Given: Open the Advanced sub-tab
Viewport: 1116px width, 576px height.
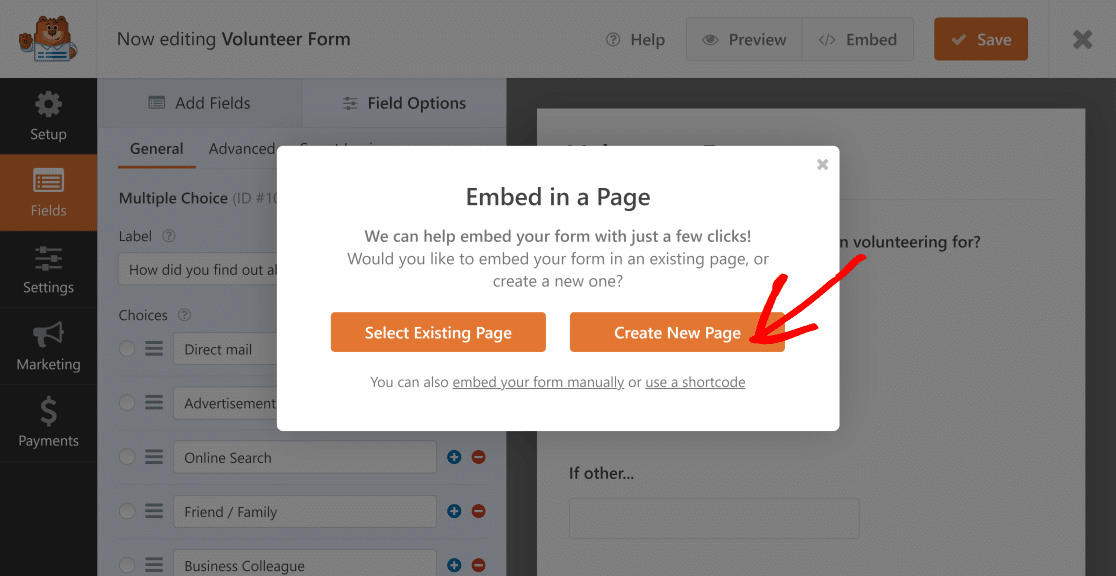Looking at the screenshot, I should 241,149.
